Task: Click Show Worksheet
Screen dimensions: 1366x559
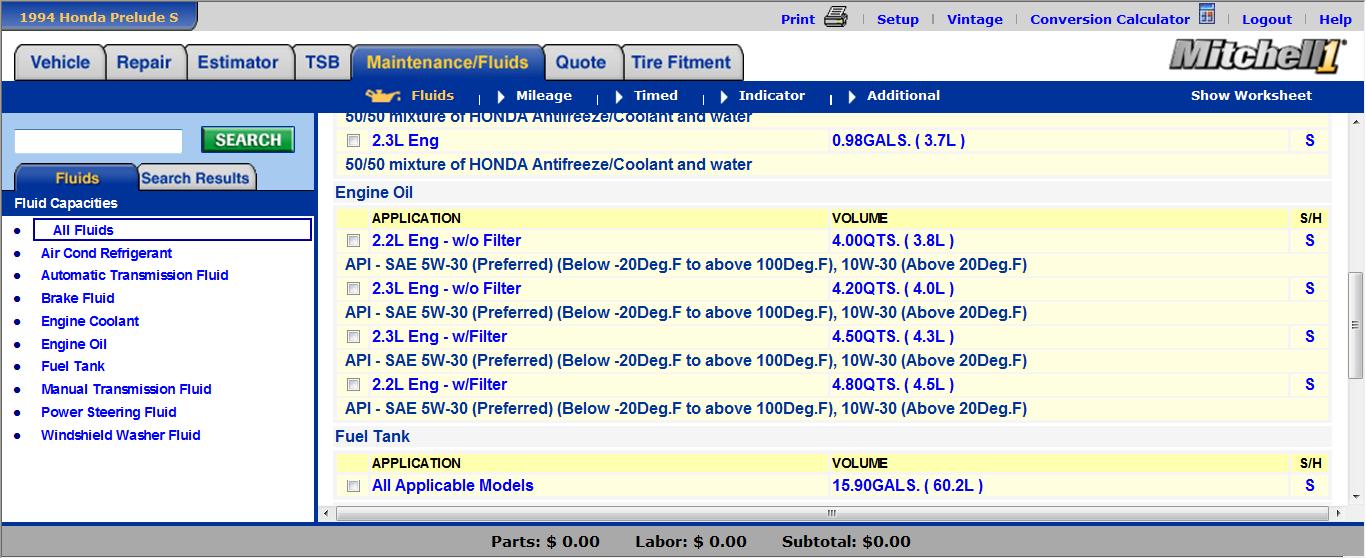Action: click(1251, 96)
